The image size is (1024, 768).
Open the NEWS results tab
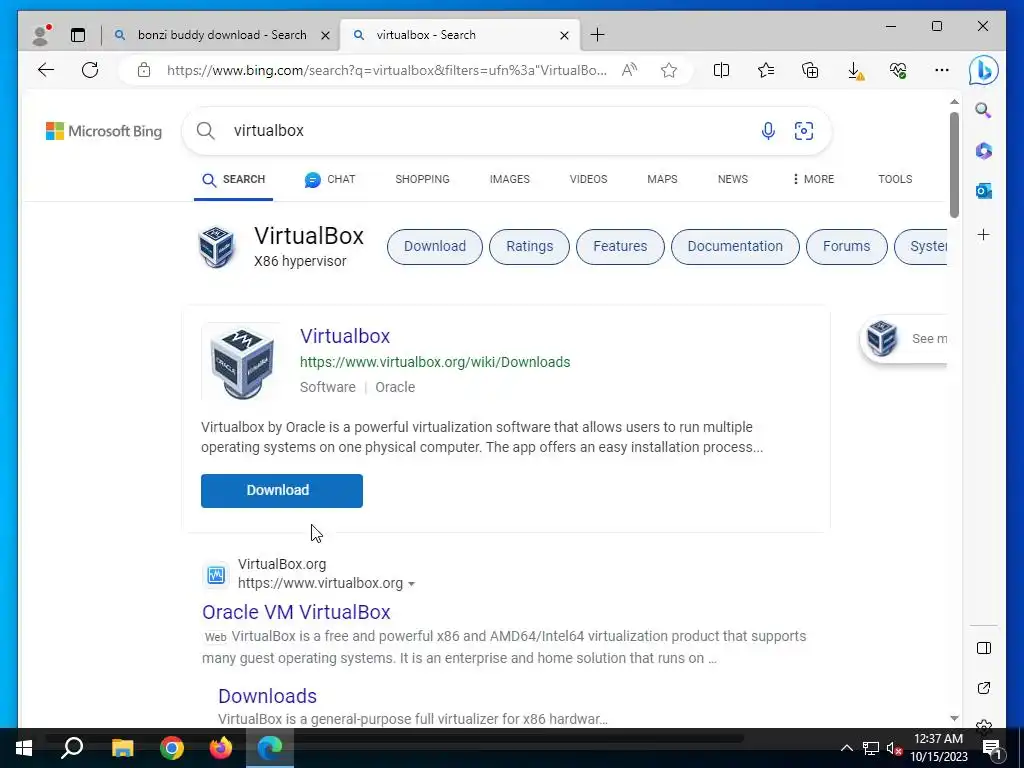click(x=733, y=179)
